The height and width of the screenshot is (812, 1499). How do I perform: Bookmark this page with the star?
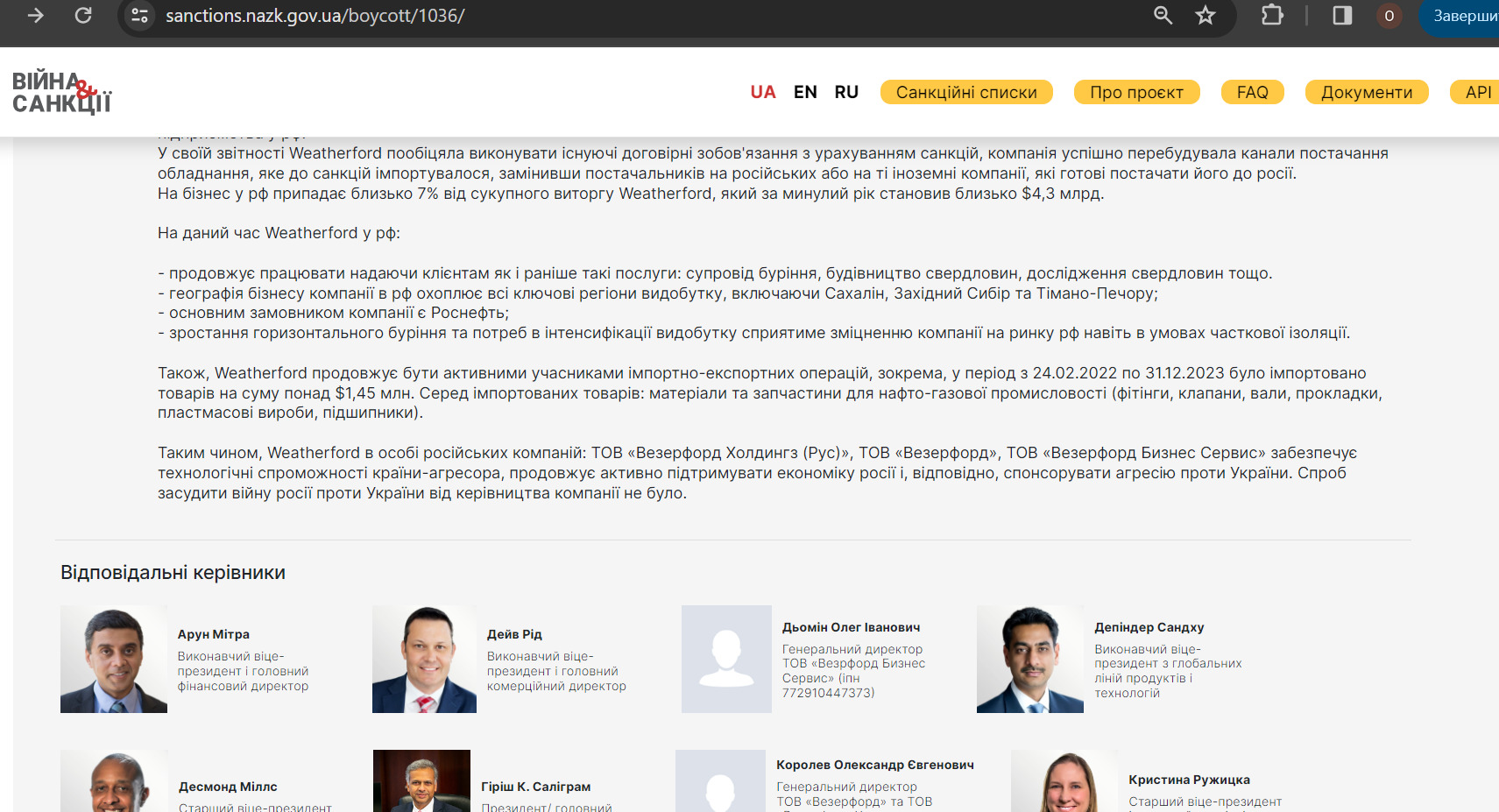click(1206, 16)
